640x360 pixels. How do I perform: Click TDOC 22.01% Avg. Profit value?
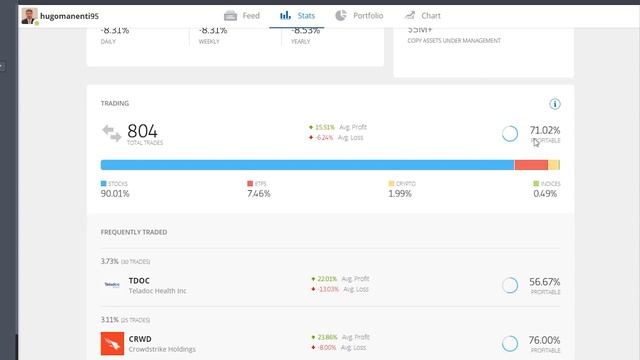tap(327, 279)
